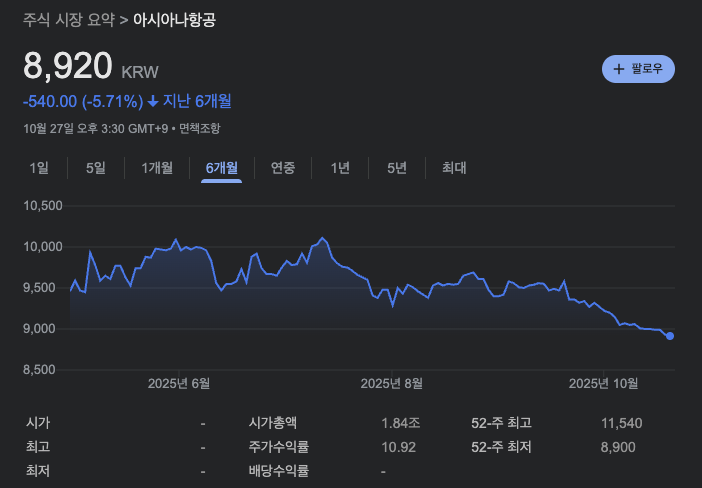
Task: Show the 1개월 chart range
Action: pyautogui.click(x=157, y=168)
